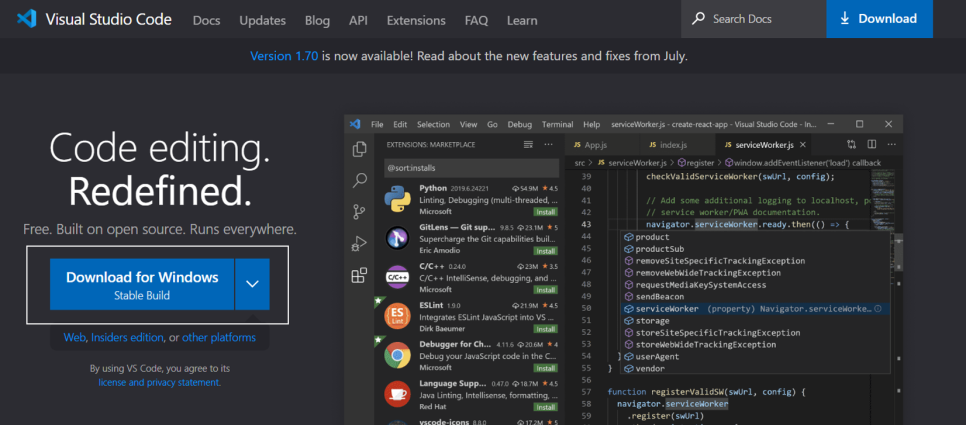966x425 pixels.
Task: Install the GitLens extension
Action: [545, 251]
